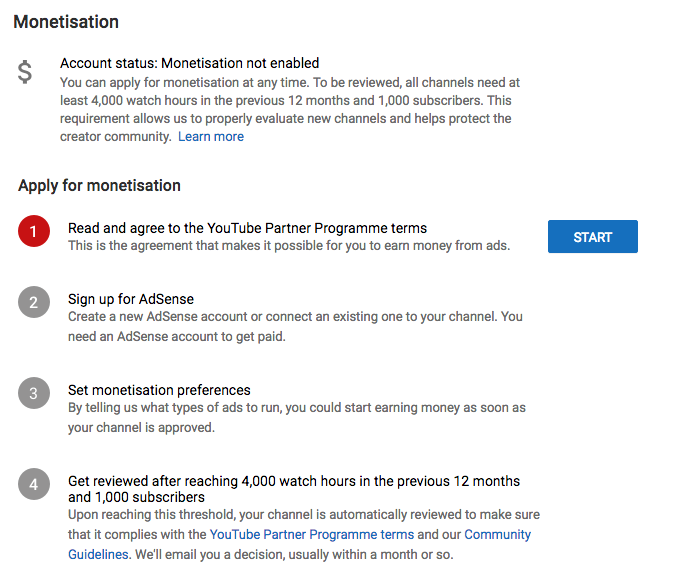Click the 'Sign up for AdSense' title
This screenshot has height=587, width=678.
[131, 299]
